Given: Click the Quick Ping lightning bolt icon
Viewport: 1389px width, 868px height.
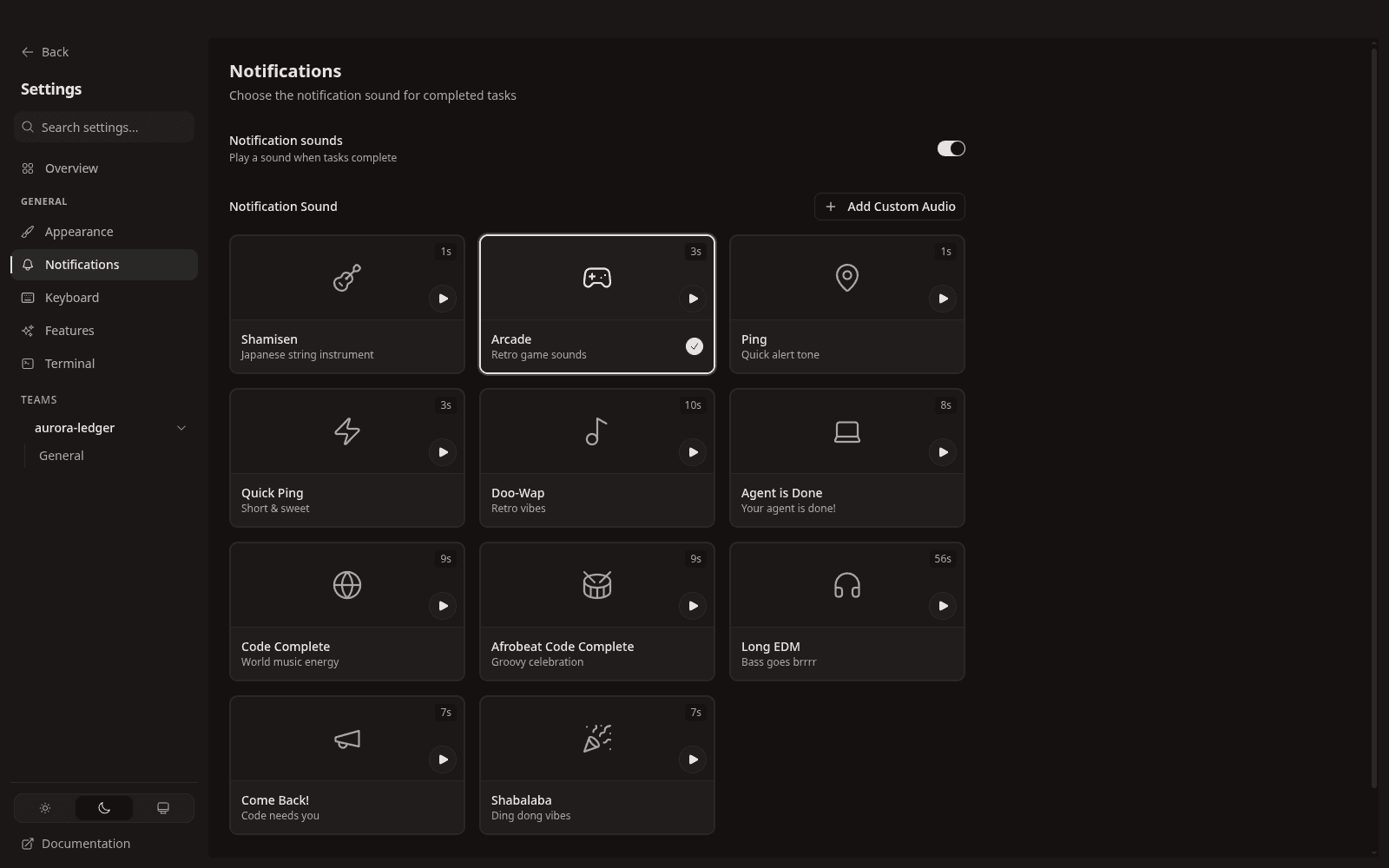Looking at the screenshot, I should pos(347,431).
